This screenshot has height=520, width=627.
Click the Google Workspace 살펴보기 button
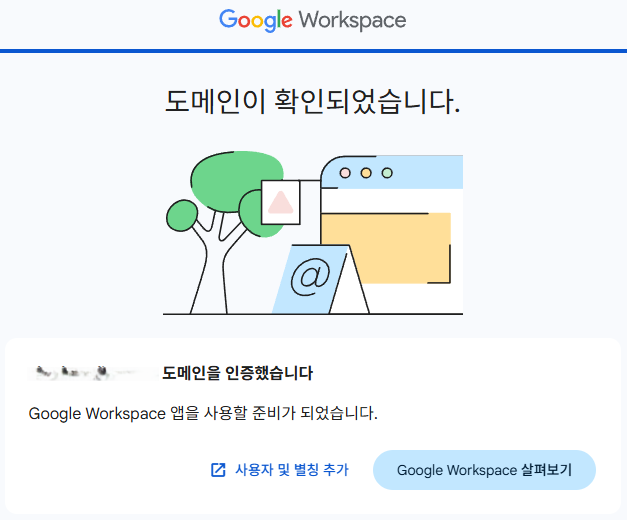484,470
